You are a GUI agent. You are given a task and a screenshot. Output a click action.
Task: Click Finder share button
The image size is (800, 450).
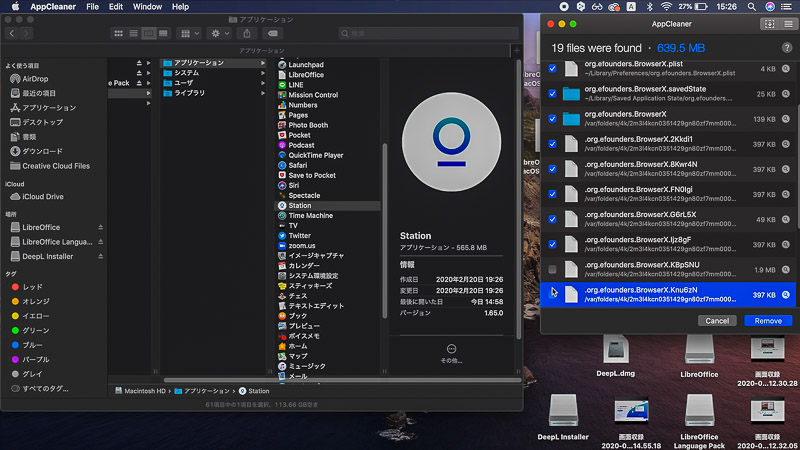[247, 33]
